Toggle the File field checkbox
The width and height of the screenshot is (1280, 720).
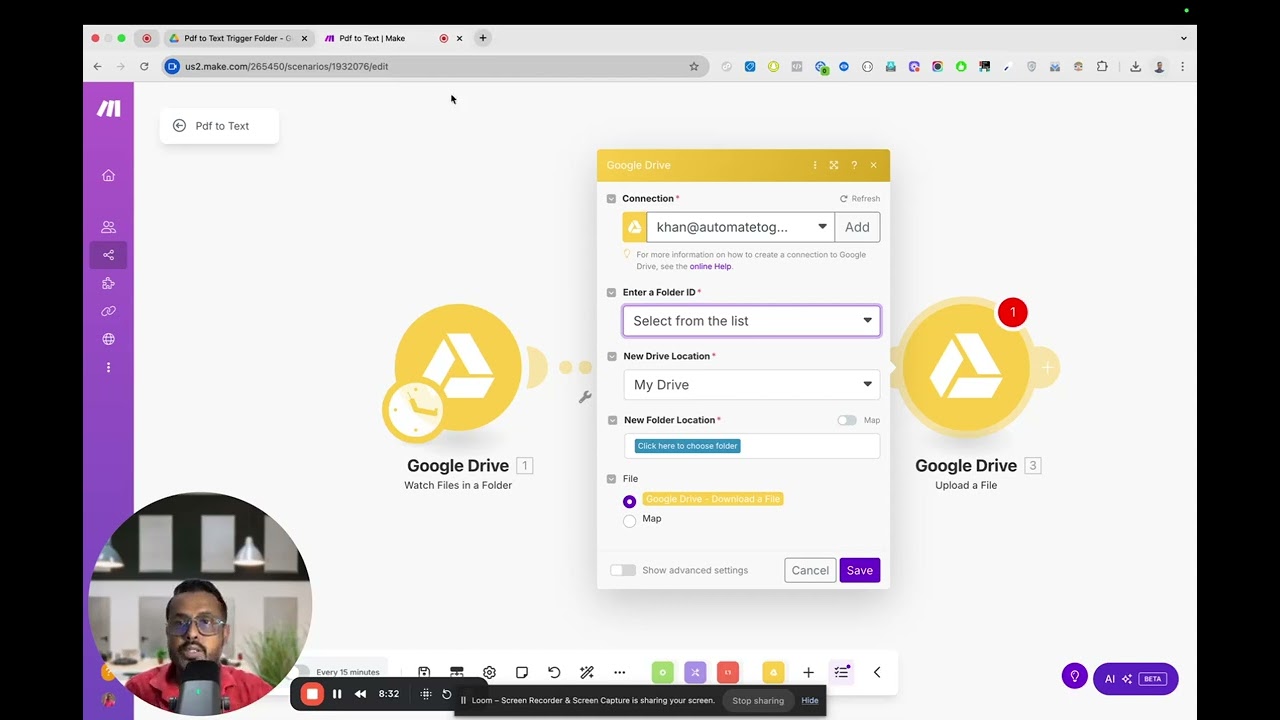[612, 479]
